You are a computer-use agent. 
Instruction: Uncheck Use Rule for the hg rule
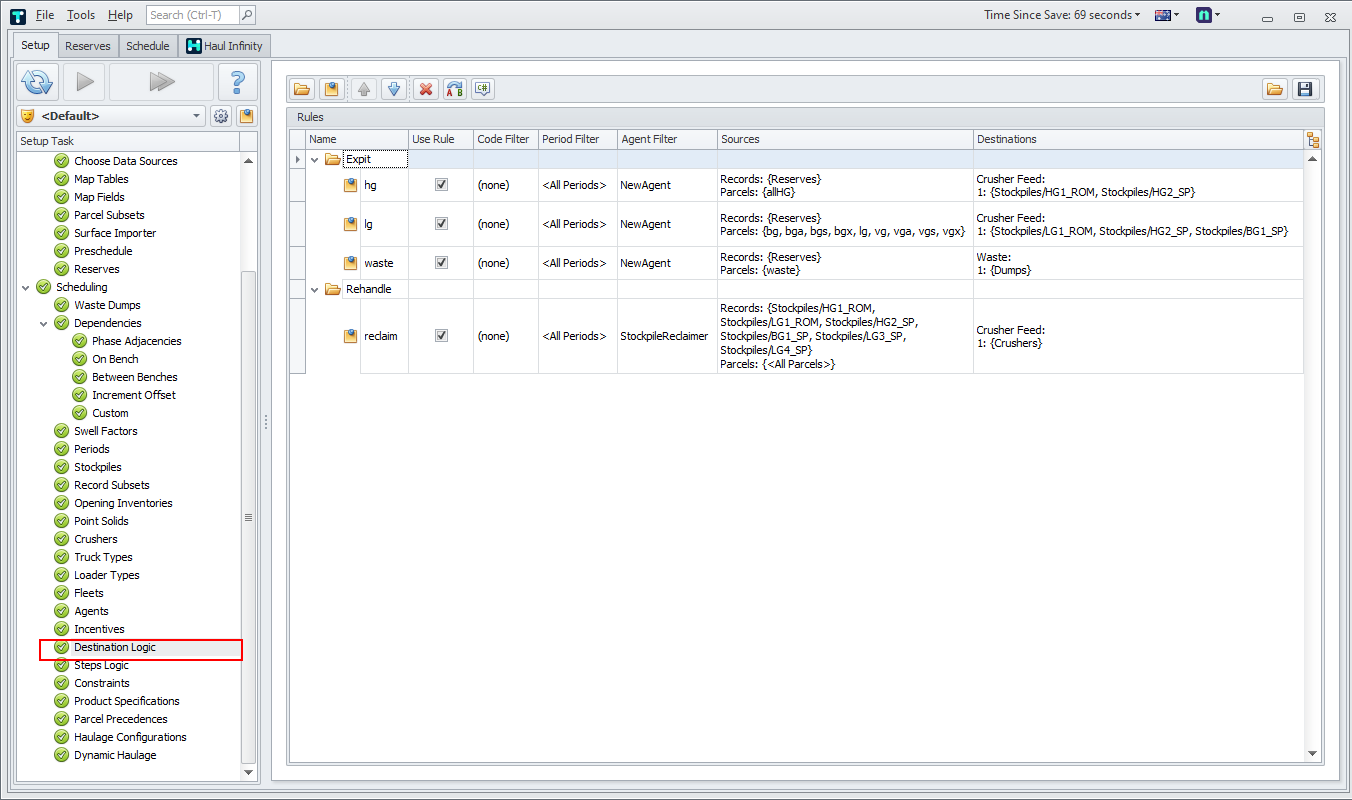coord(441,185)
